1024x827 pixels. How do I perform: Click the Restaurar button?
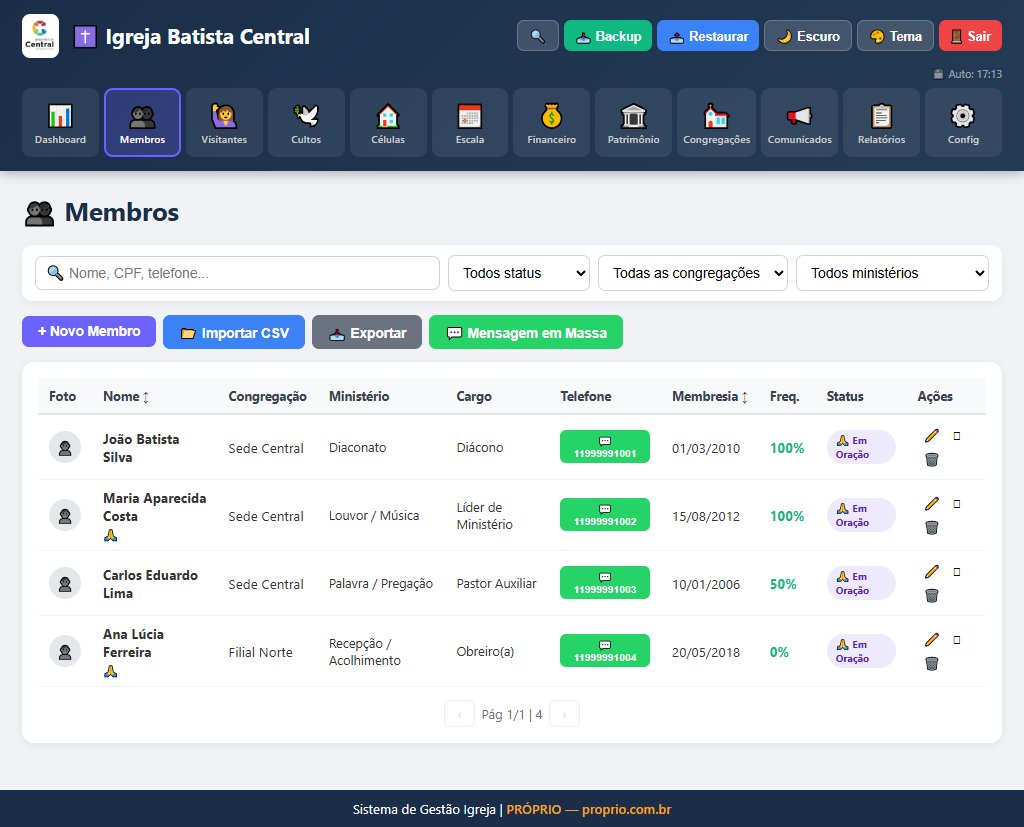(708, 36)
